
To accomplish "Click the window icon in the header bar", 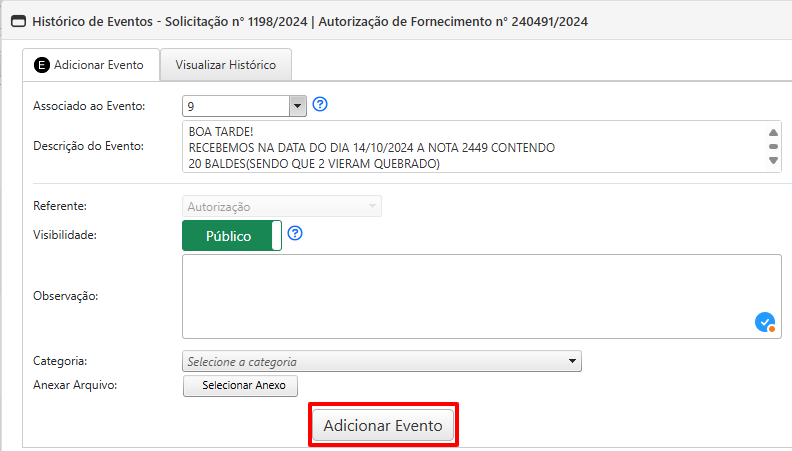I will [x=18, y=20].
